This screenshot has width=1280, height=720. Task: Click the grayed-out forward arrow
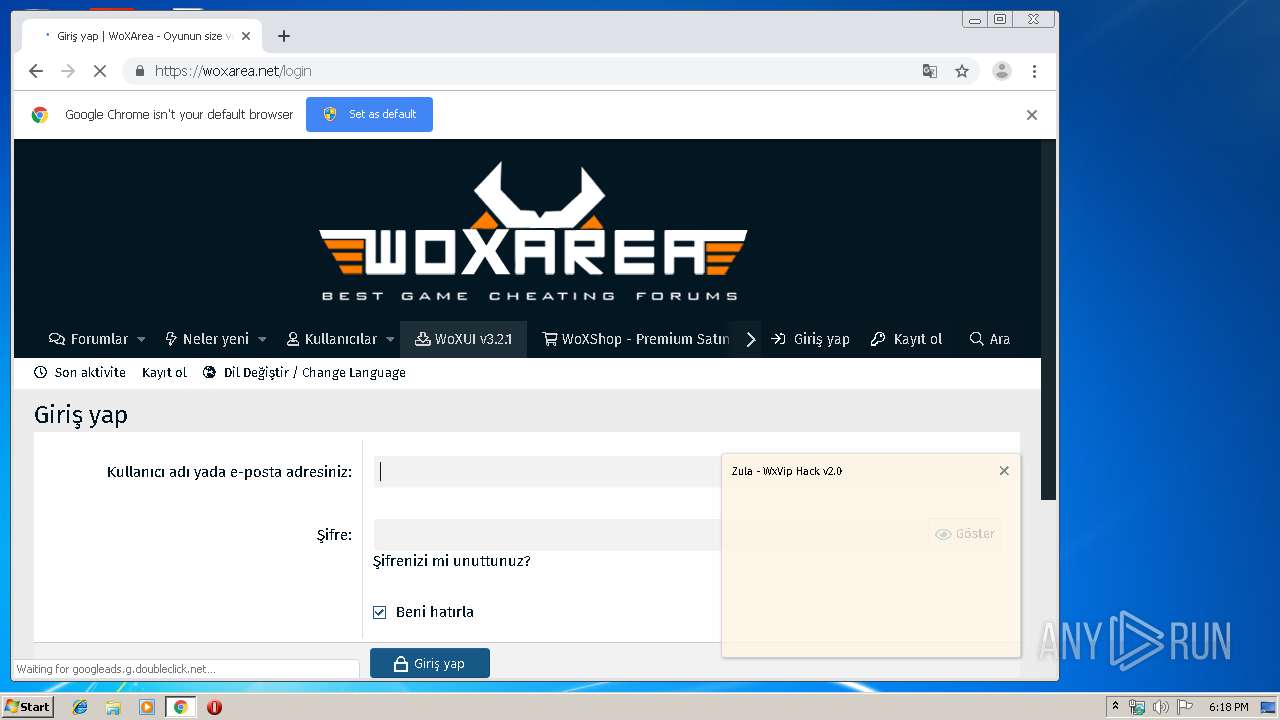[x=68, y=71]
